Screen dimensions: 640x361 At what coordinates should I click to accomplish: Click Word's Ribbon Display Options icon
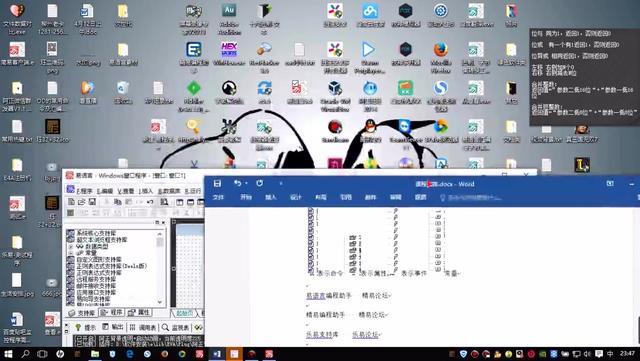click(610, 184)
